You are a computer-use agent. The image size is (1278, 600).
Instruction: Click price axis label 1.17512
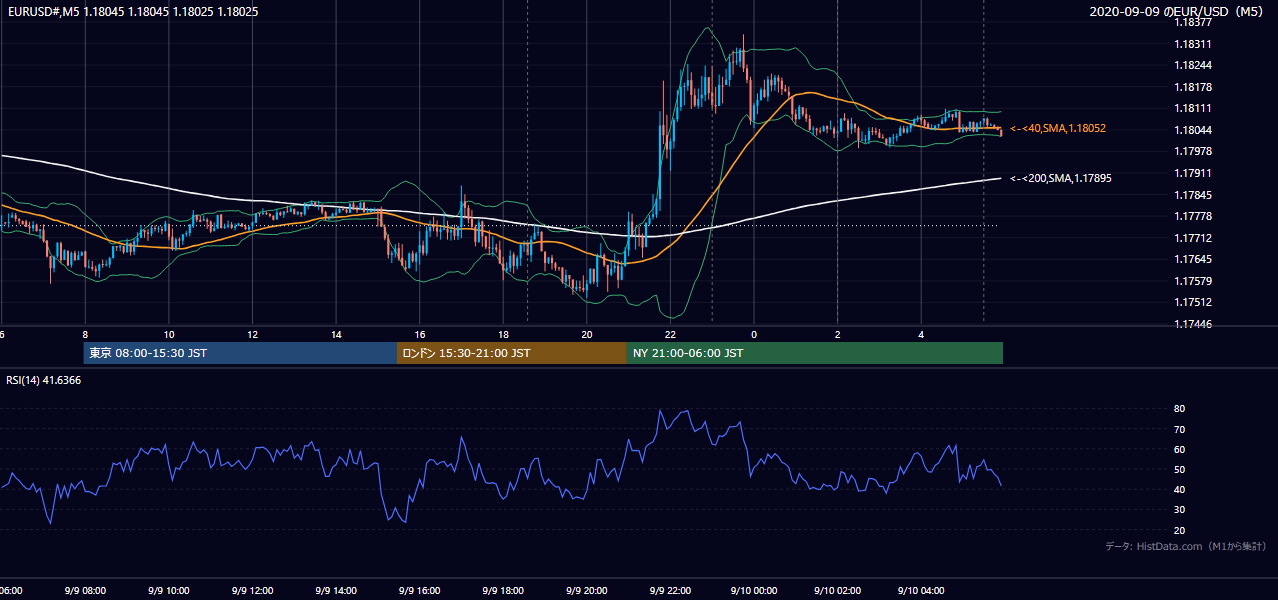tap(1193, 302)
